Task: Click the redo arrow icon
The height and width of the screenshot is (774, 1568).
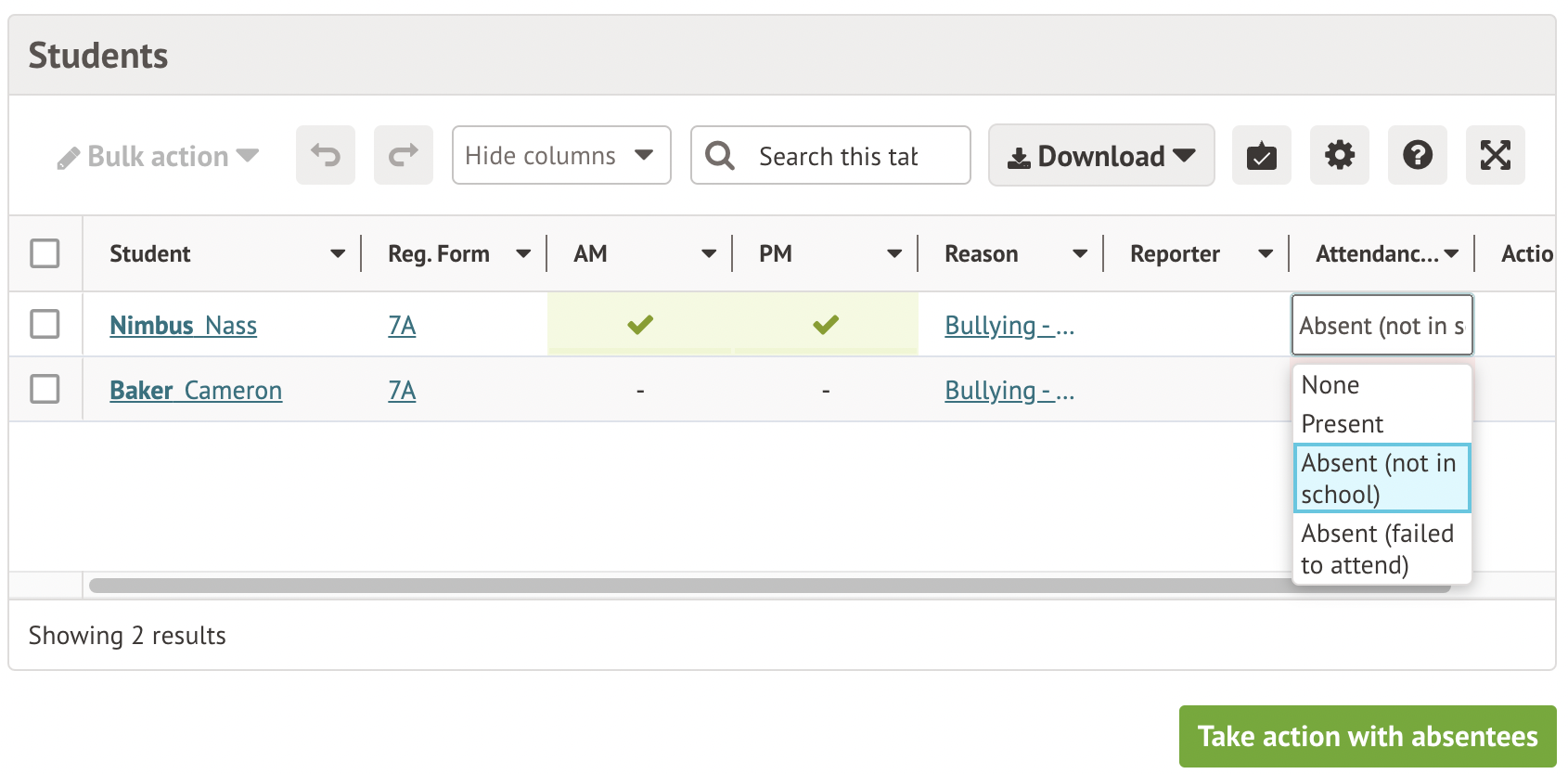Action: (403, 155)
